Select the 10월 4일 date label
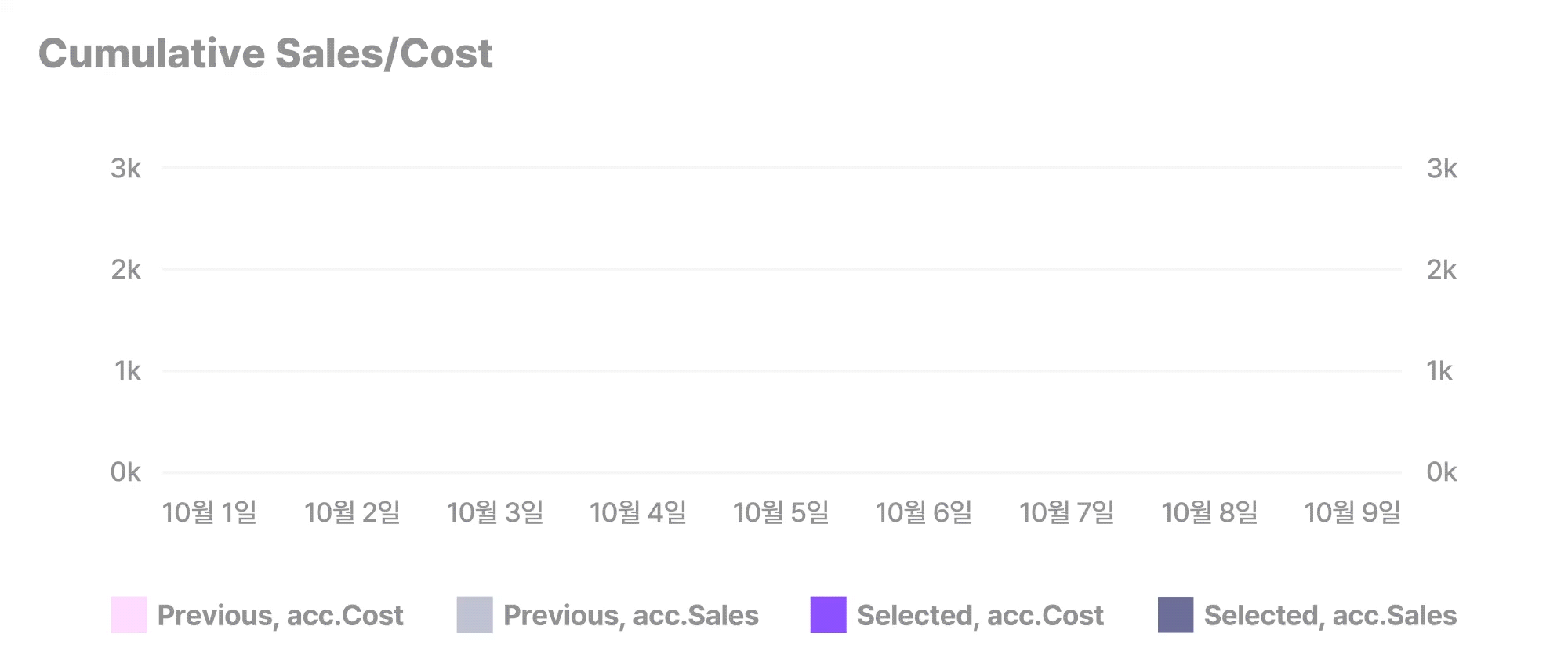The image size is (1568, 659). coord(638,512)
